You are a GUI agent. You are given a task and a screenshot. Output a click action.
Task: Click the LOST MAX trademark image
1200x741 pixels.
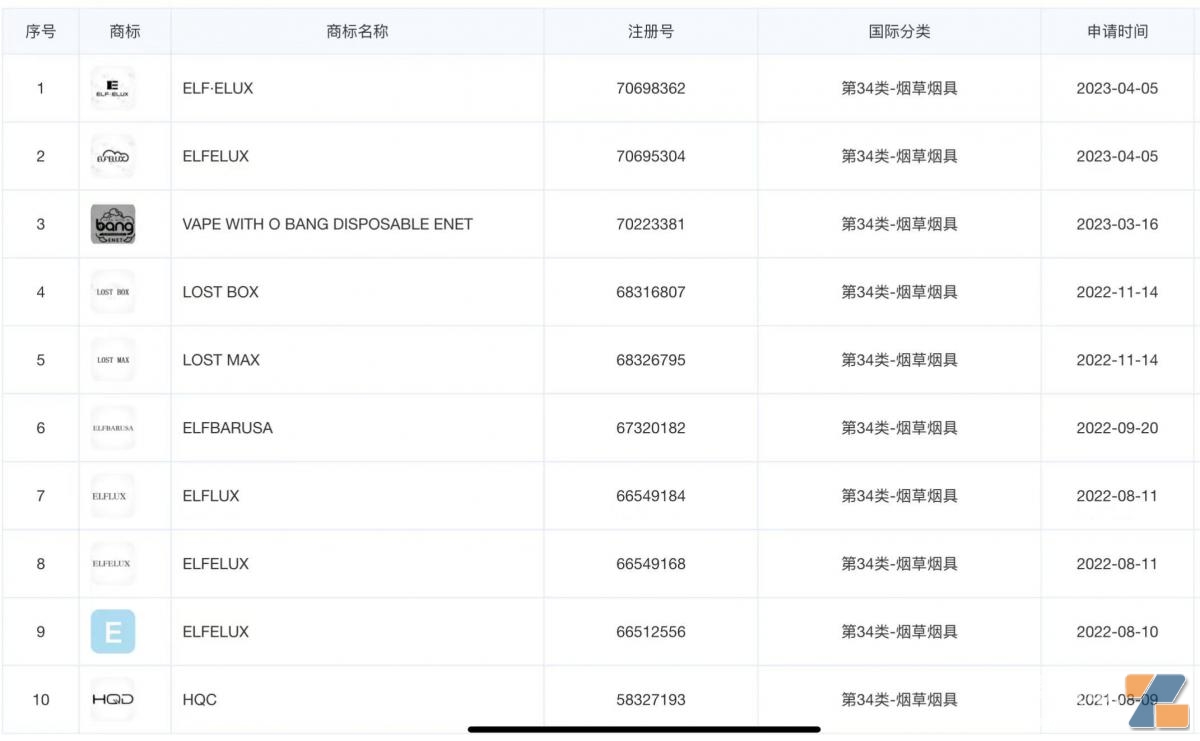(112, 360)
